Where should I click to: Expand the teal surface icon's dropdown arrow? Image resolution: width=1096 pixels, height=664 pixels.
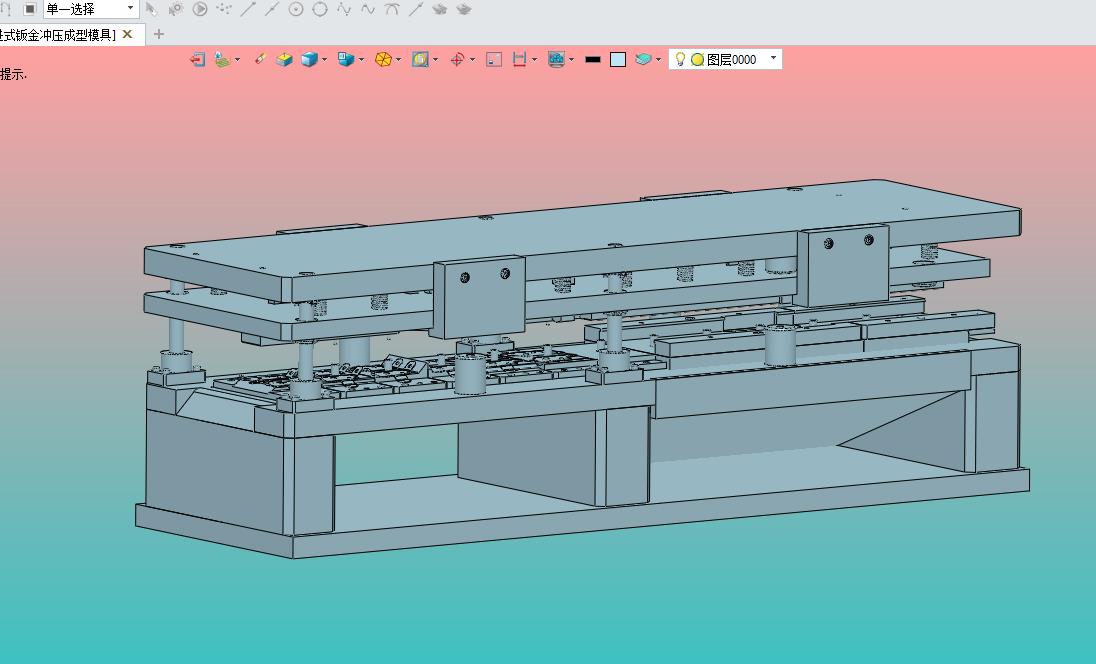[658, 59]
